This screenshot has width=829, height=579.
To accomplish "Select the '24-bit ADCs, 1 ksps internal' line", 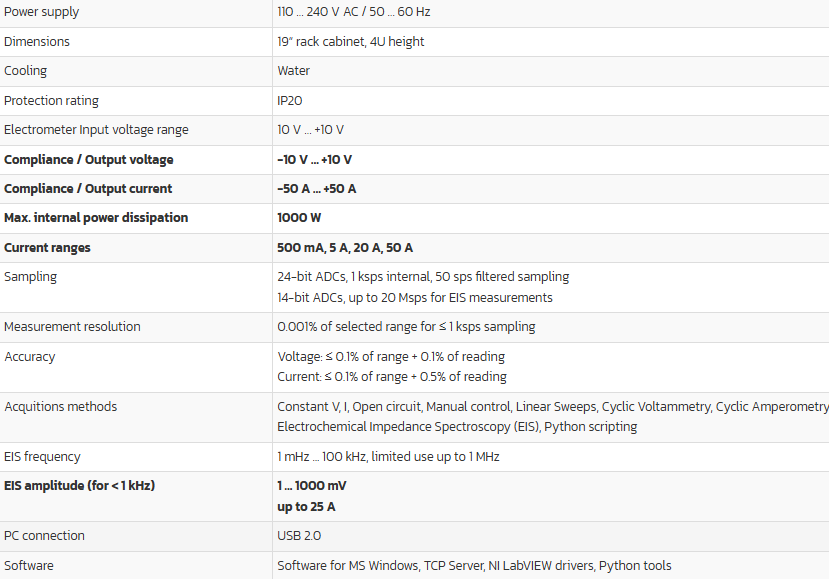I will point(423,277).
